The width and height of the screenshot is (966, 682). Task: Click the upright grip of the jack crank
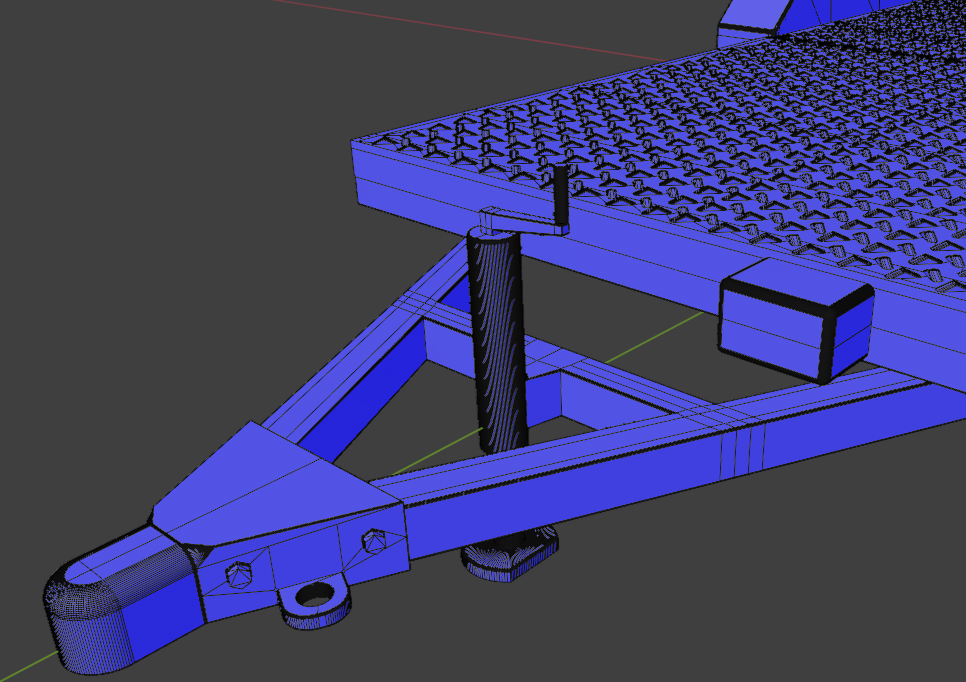(x=561, y=193)
